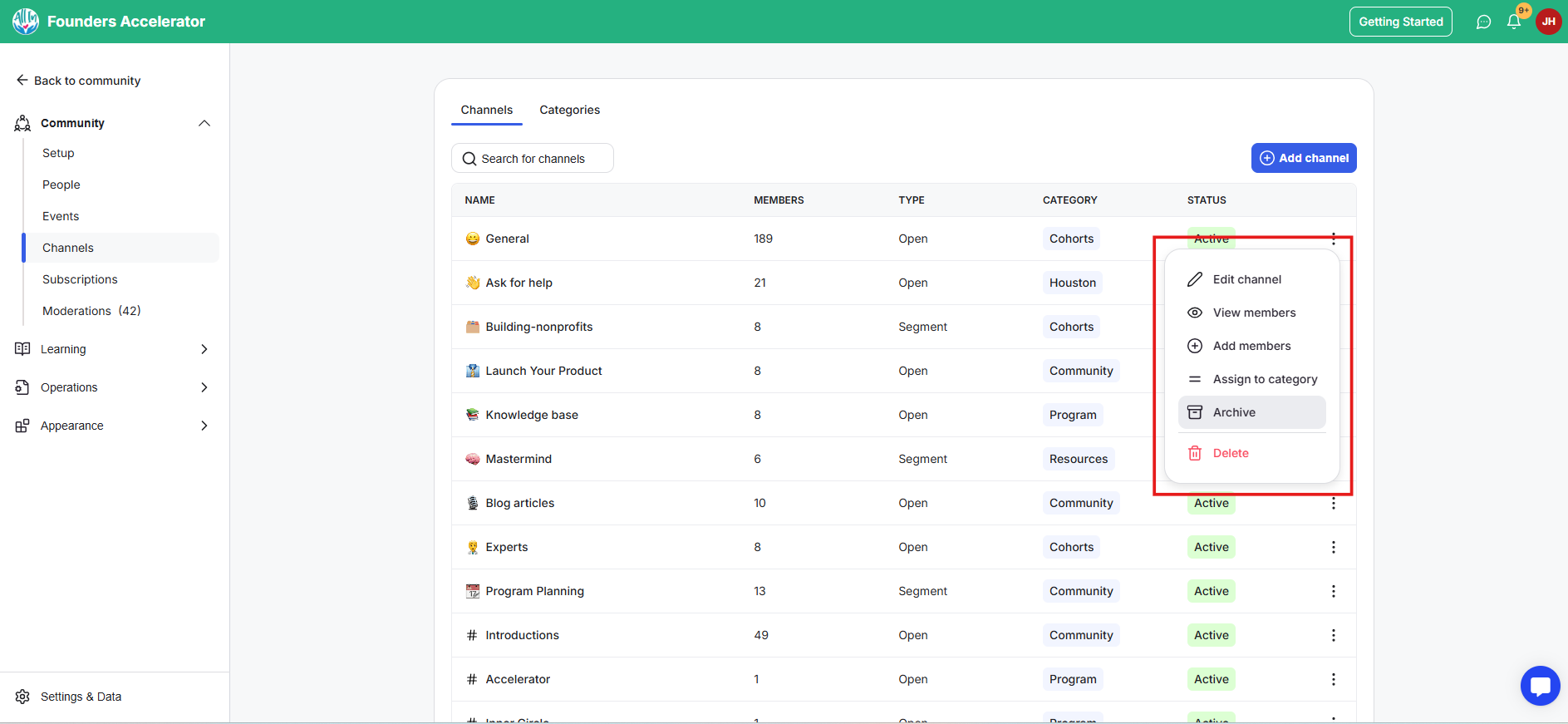
Task: Open the three-dot menu for Introductions row
Action: pos(1333,635)
